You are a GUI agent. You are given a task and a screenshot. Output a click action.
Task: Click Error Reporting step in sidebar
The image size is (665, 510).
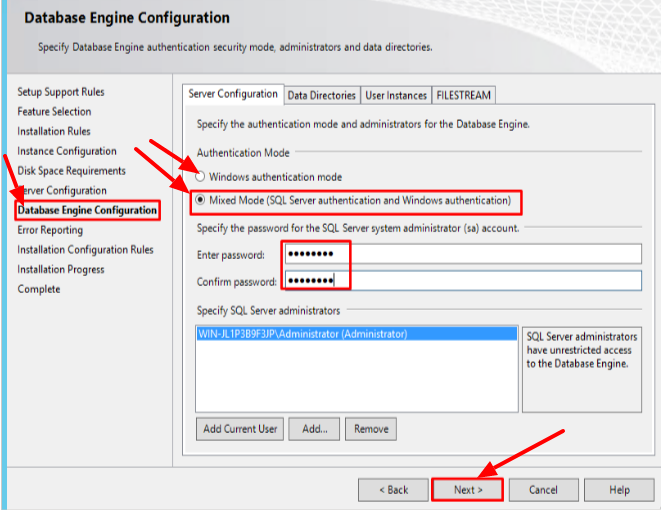[50, 230]
